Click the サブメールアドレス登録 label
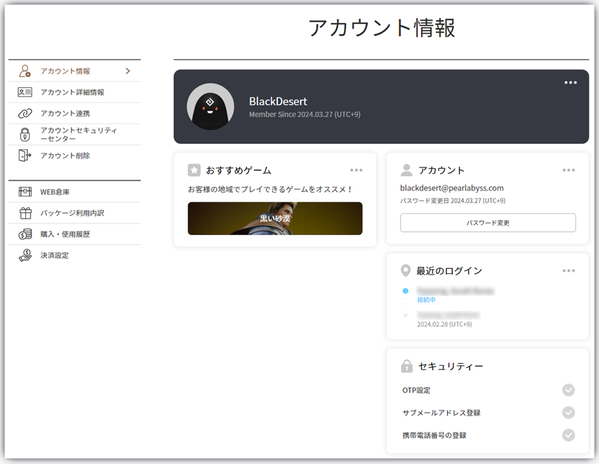The image size is (599, 464). (x=441, y=413)
